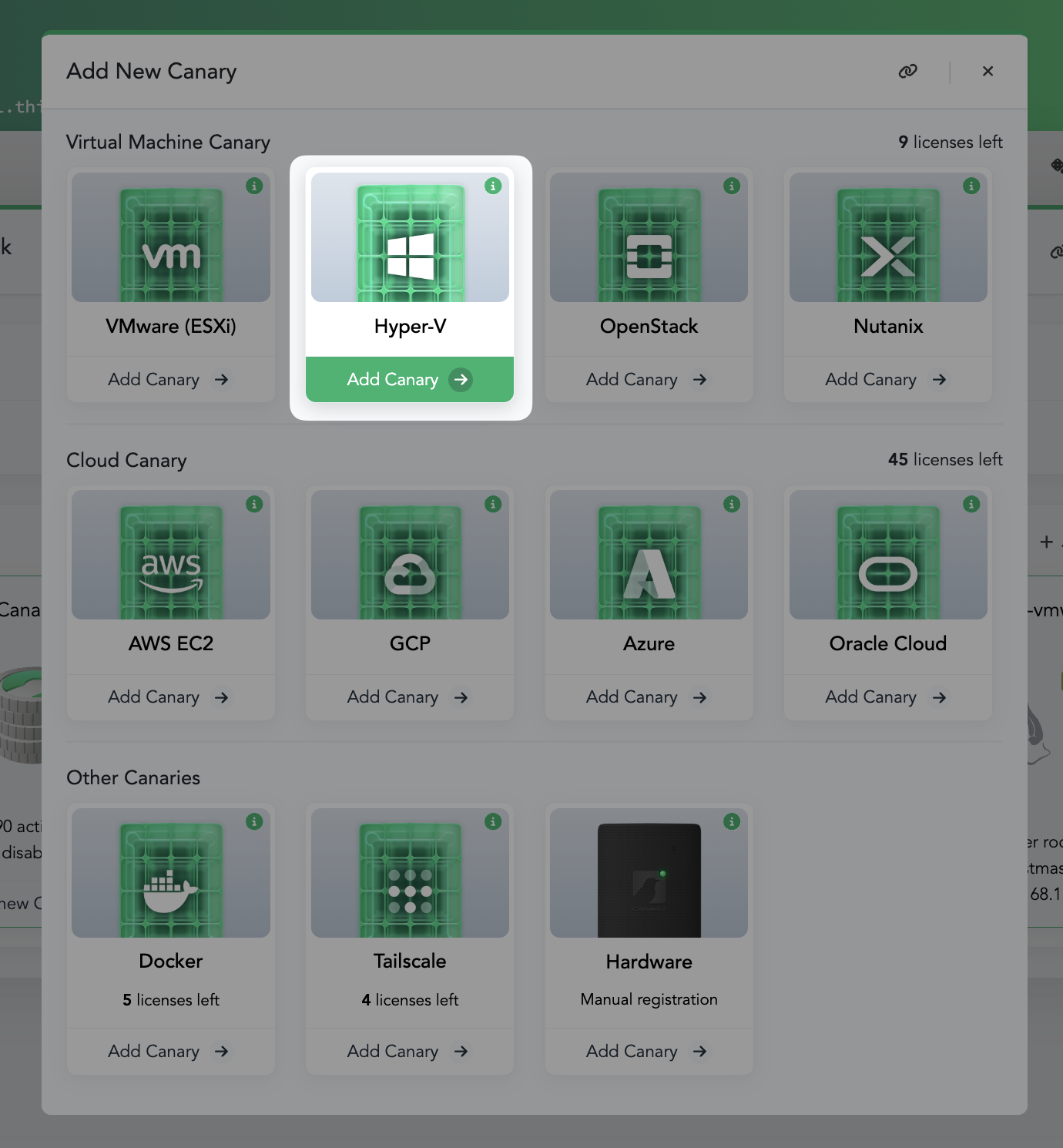The image size is (1063, 1148).
Task: Show info for the Nutanix canary
Action: point(971,186)
